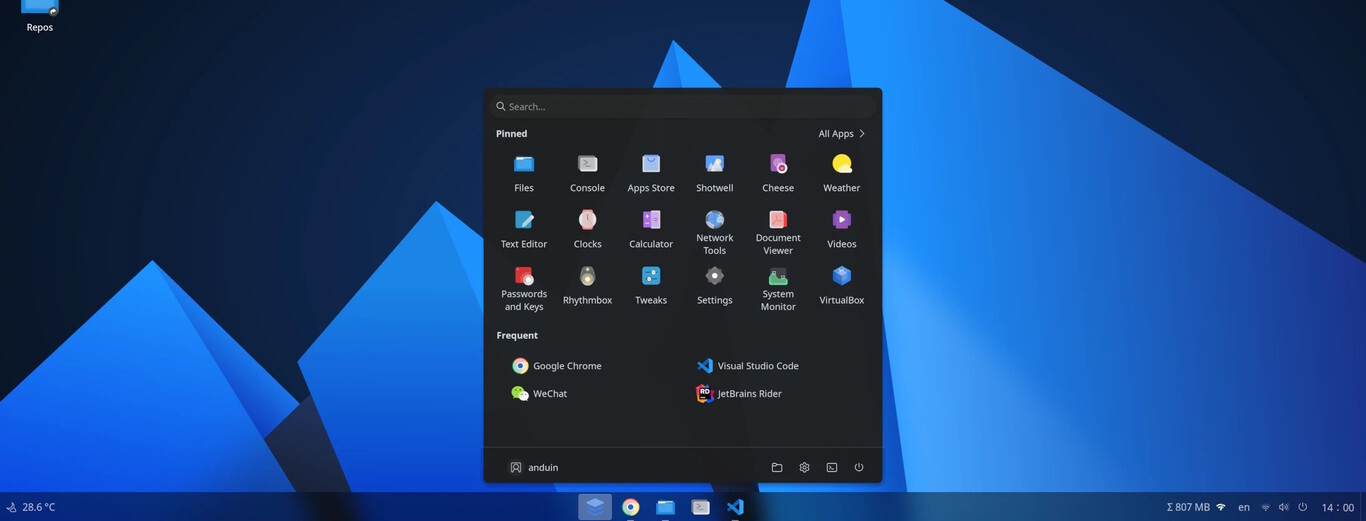Open the System Monitor app

tap(778, 288)
